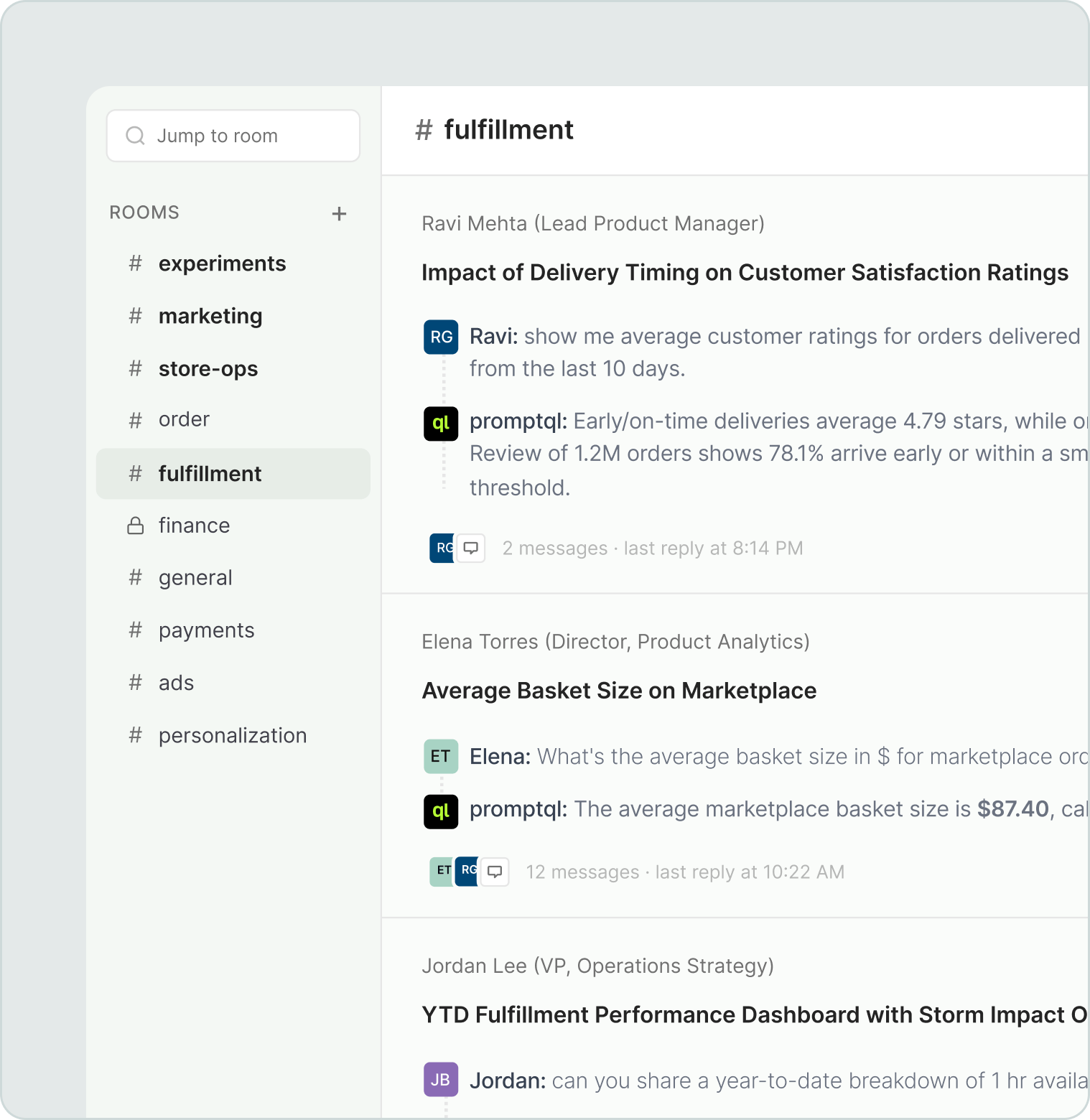The height and width of the screenshot is (1120, 1090).
Task: Click Ravi's RG avatar in first message
Action: (x=441, y=337)
